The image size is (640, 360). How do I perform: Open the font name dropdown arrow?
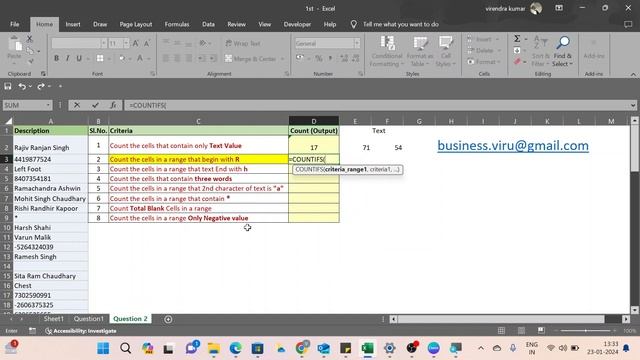[103, 43]
